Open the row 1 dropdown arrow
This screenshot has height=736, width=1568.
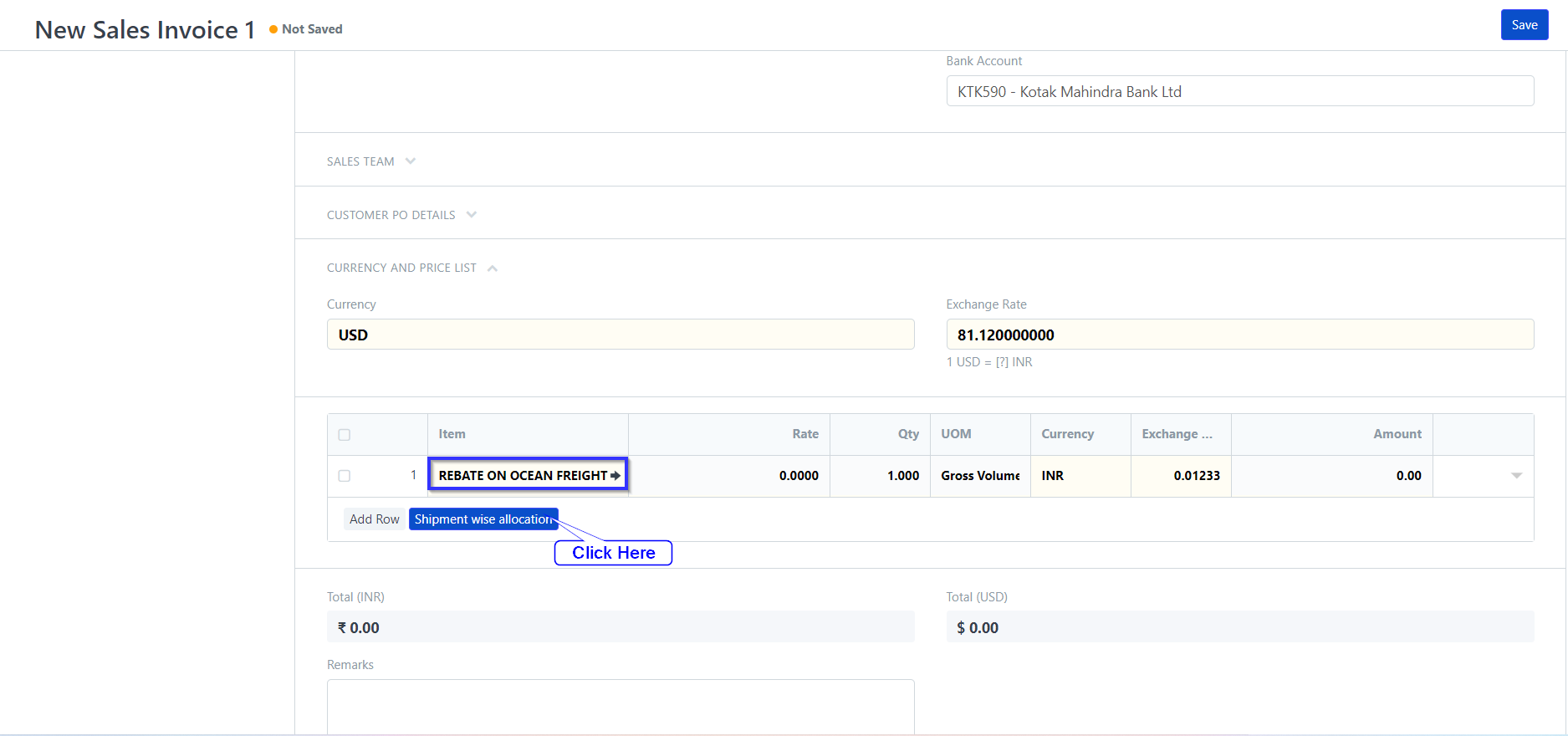click(1516, 476)
